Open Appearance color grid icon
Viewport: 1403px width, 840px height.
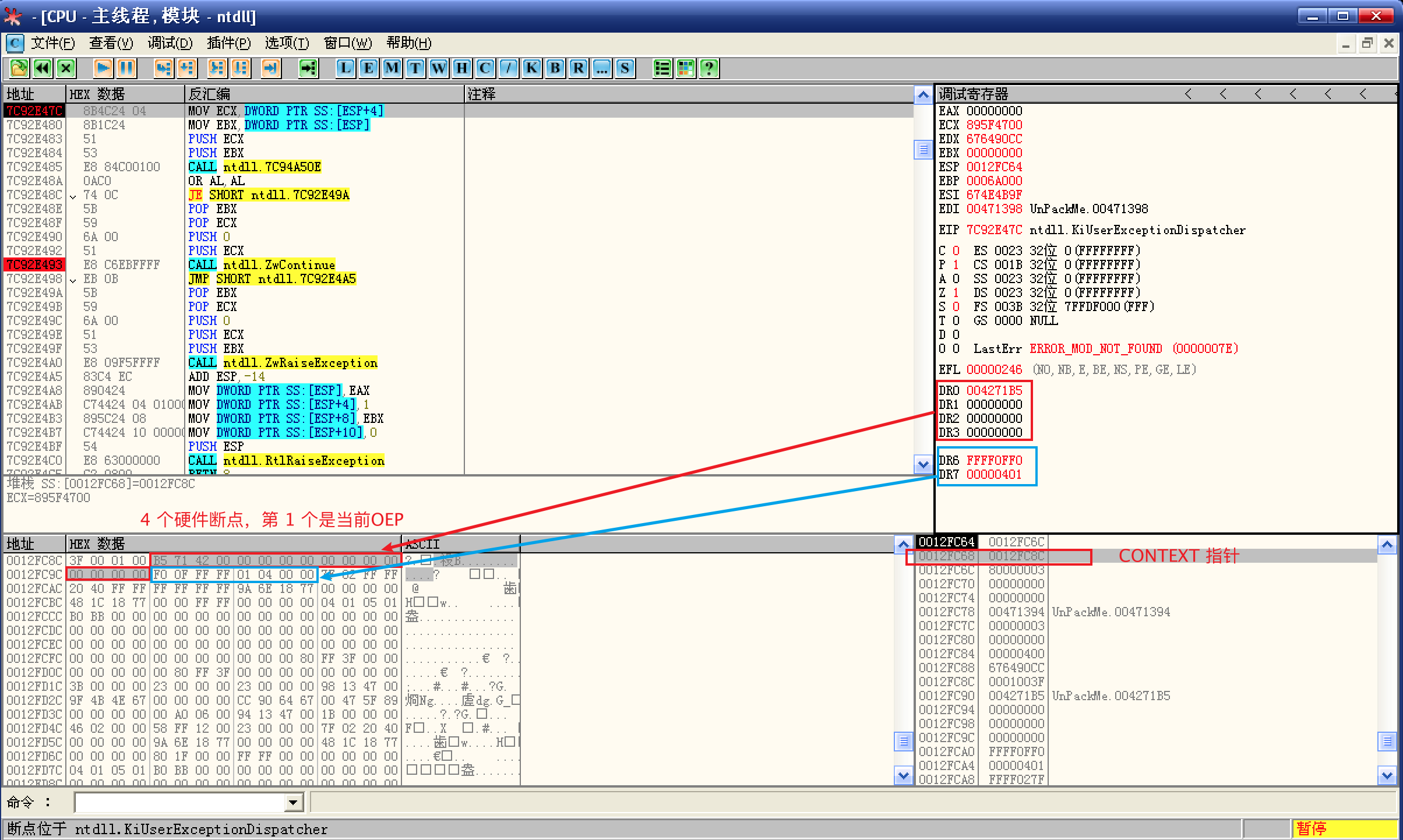coord(686,68)
